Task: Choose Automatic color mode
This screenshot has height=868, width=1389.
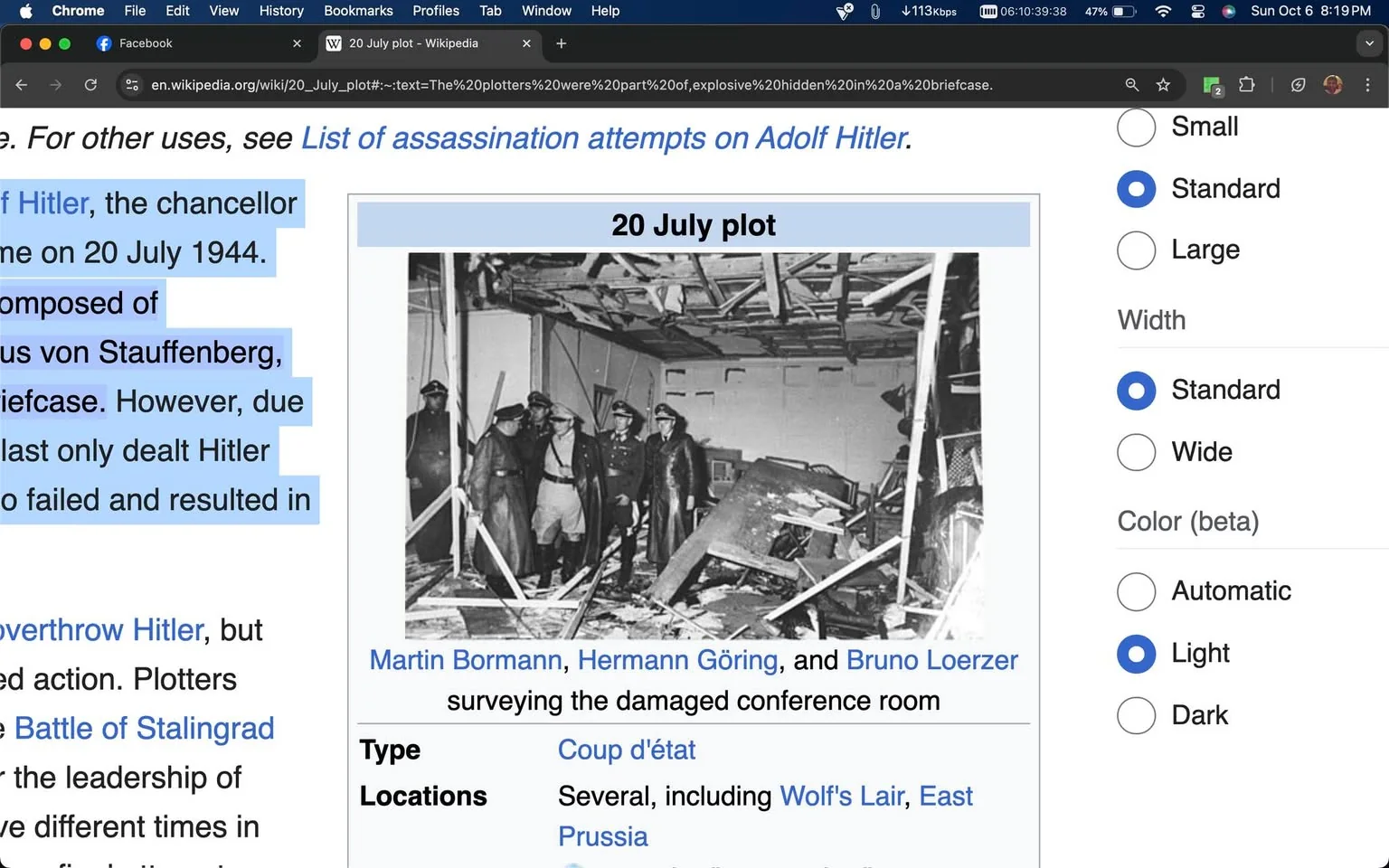Action: pos(1137,591)
